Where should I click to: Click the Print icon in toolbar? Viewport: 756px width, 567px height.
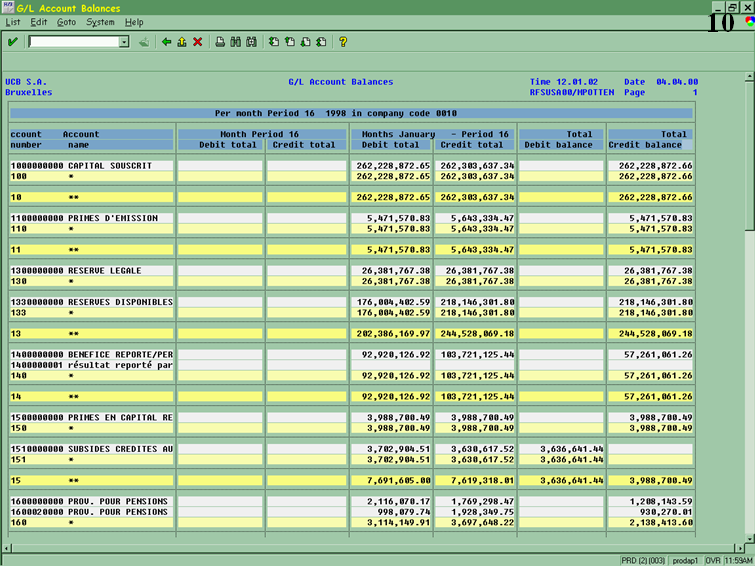tap(220, 42)
